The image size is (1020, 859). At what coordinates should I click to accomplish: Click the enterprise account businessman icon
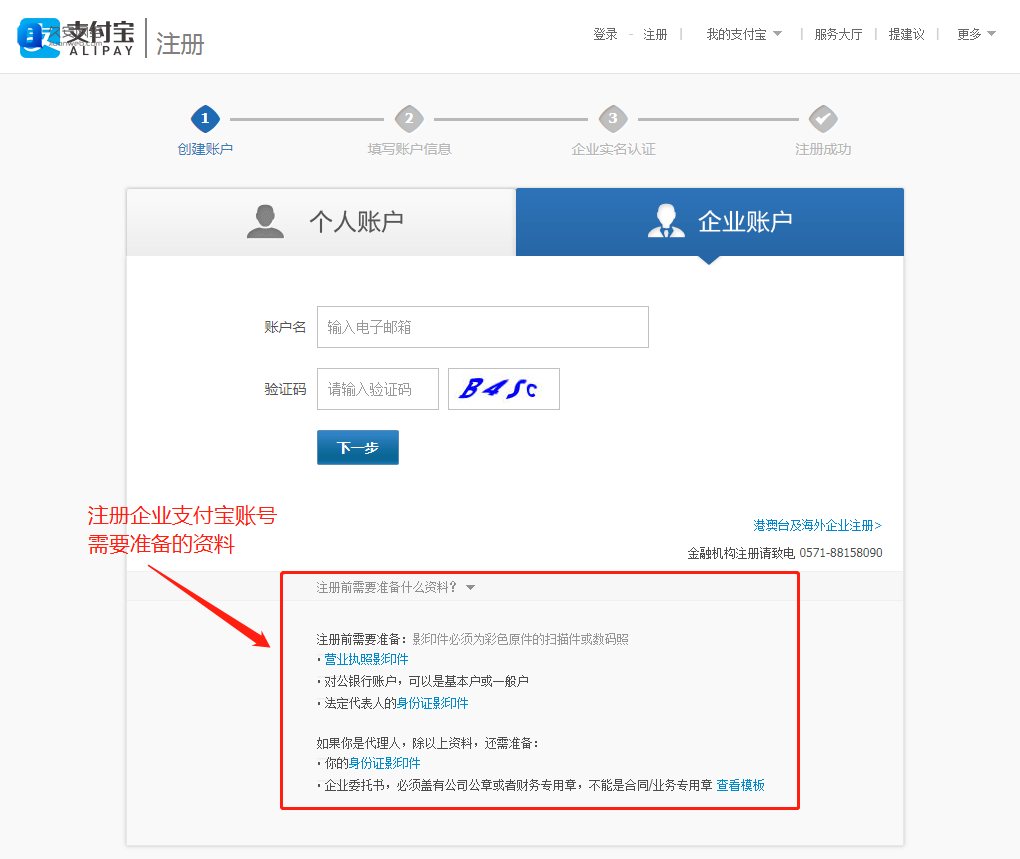[x=666, y=221]
